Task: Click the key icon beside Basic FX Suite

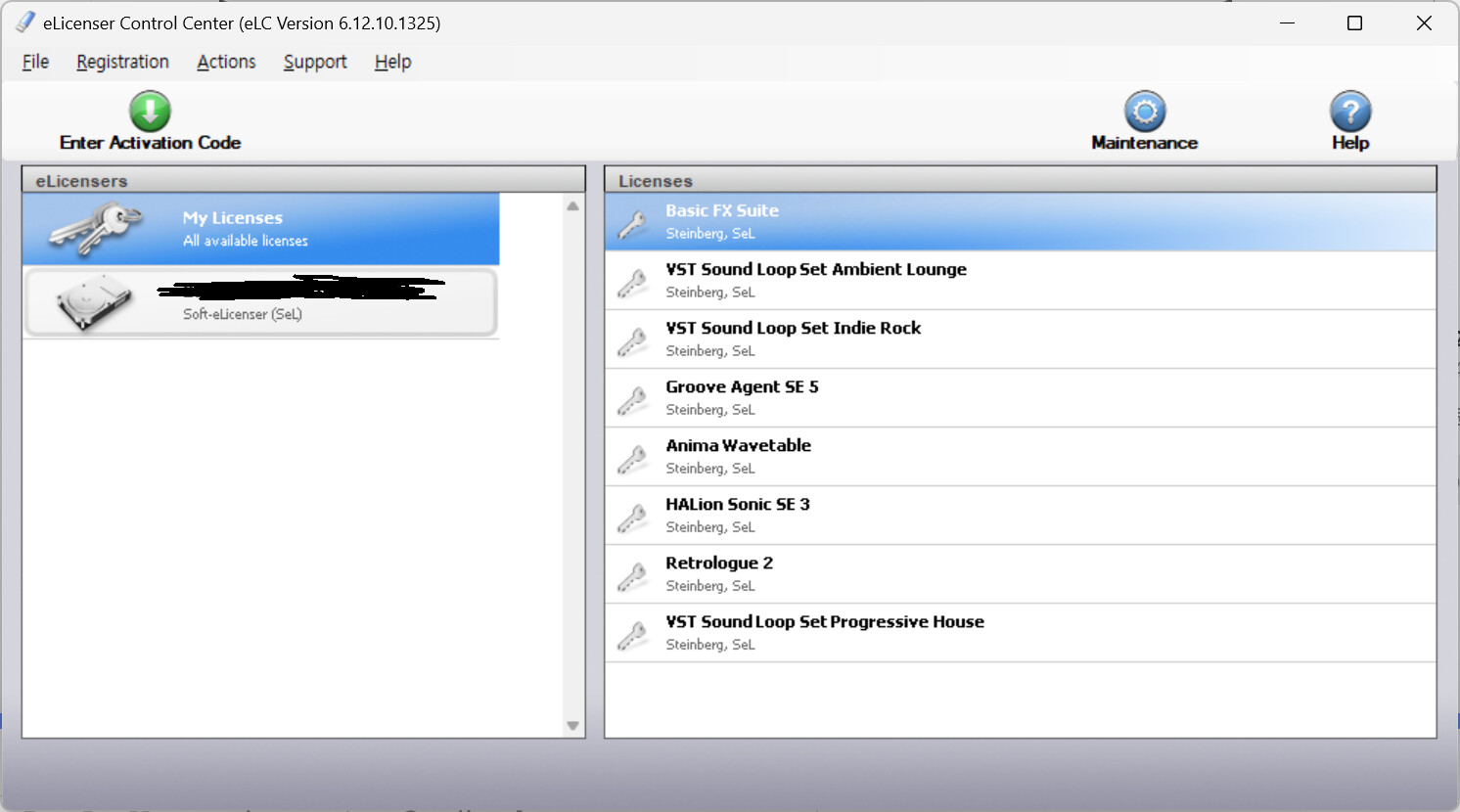Action: [x=633, y=225]
